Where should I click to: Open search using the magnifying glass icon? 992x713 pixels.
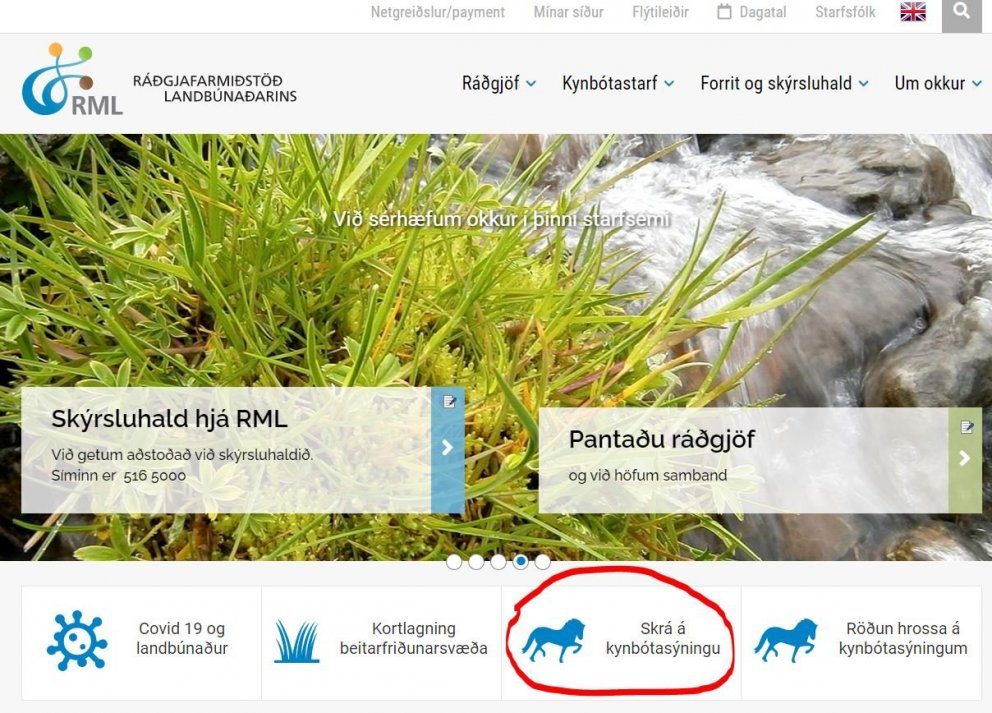961,12
